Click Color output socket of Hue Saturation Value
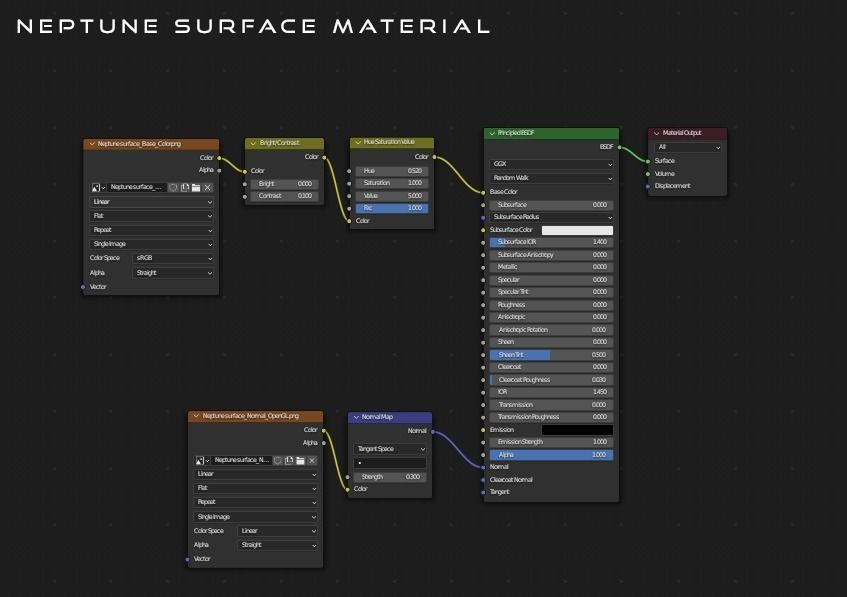 434,157
